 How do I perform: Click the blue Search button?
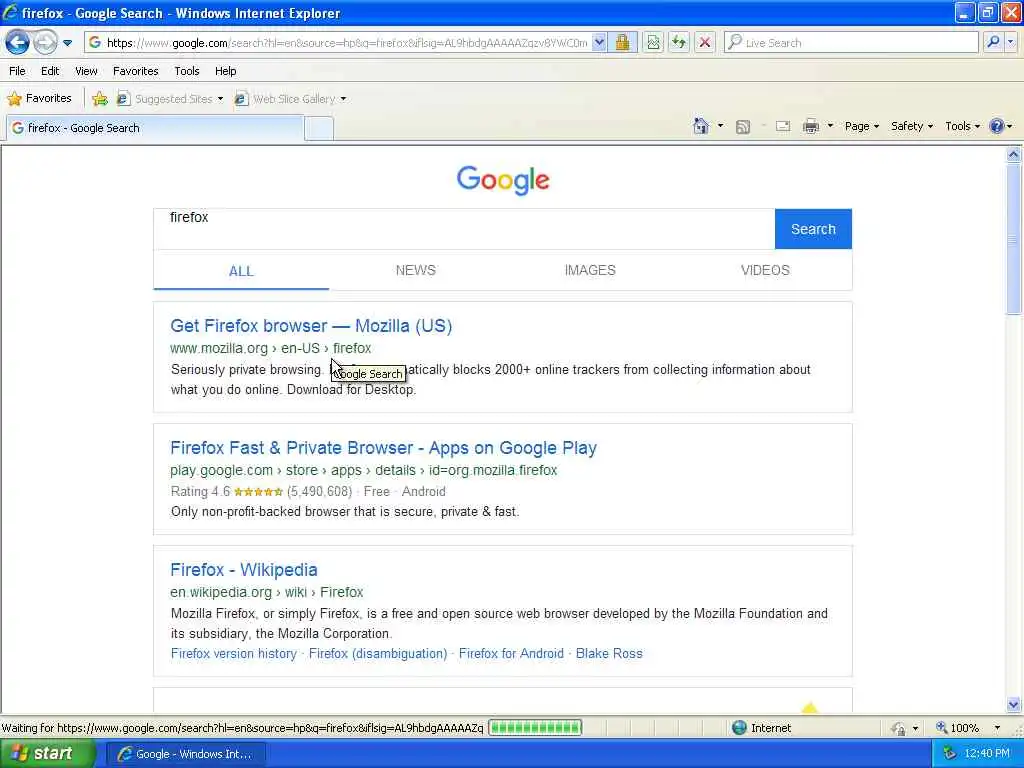813,229
